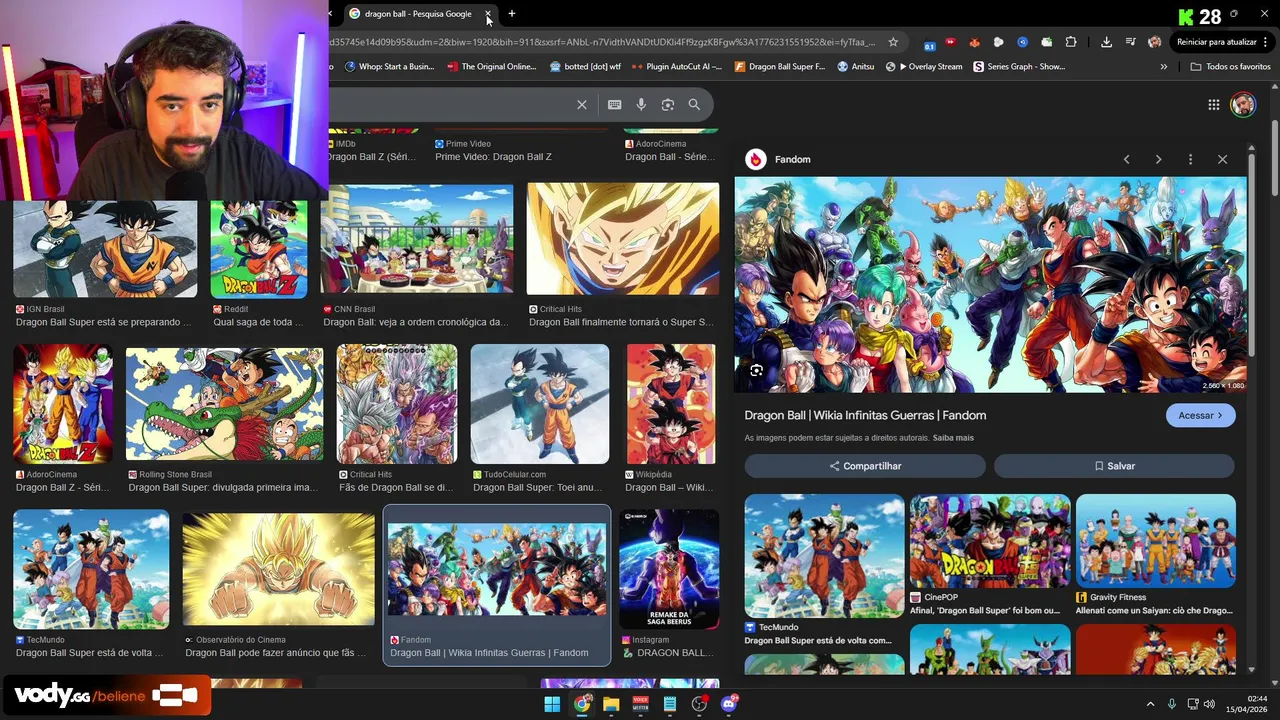This screenshot has height=720, width=1280.
Task: Open File Explorer from taskbar
Action: click(x=611, y=704)
